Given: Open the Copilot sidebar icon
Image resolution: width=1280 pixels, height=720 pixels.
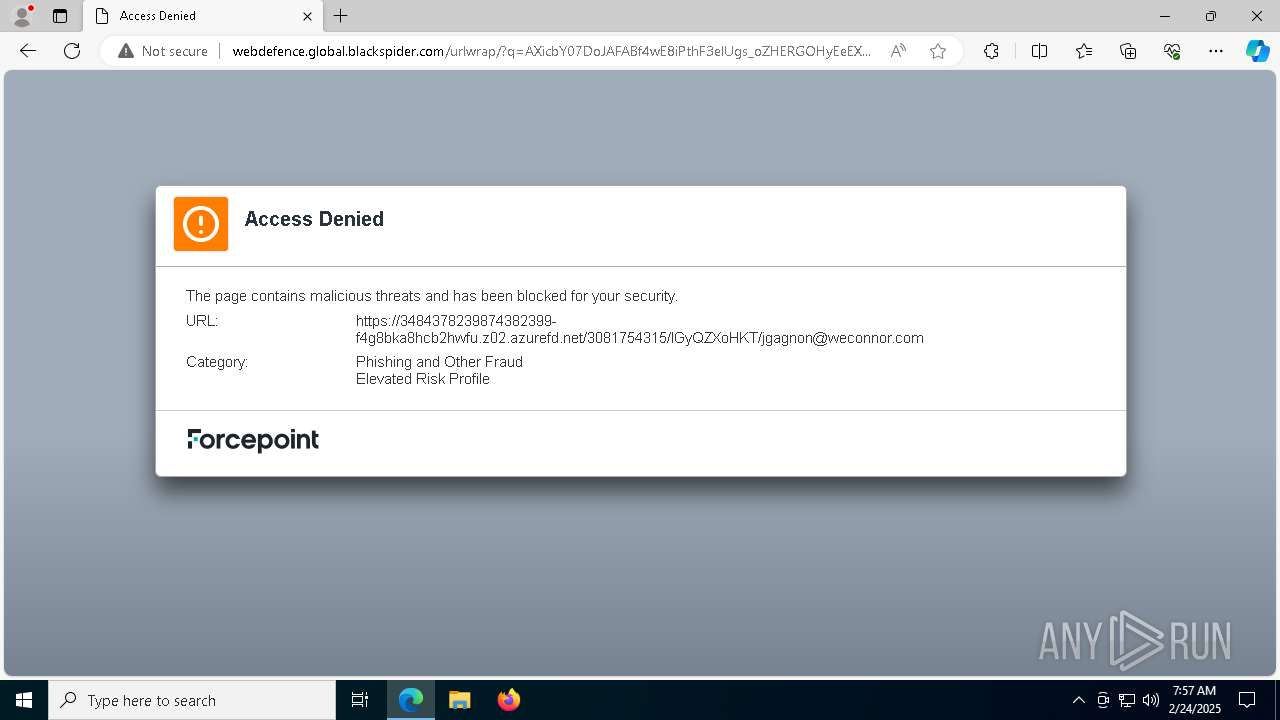Looking at the screenshot, I should 1257,51.
